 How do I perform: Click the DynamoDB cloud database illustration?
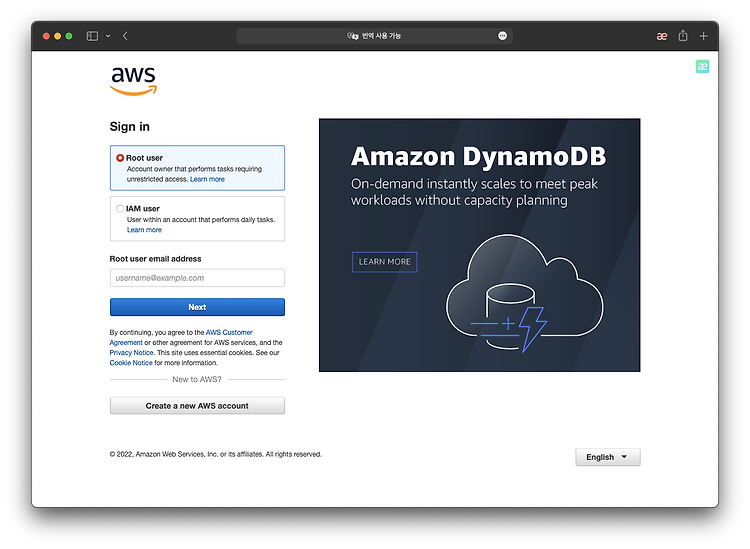coord(524,293)
